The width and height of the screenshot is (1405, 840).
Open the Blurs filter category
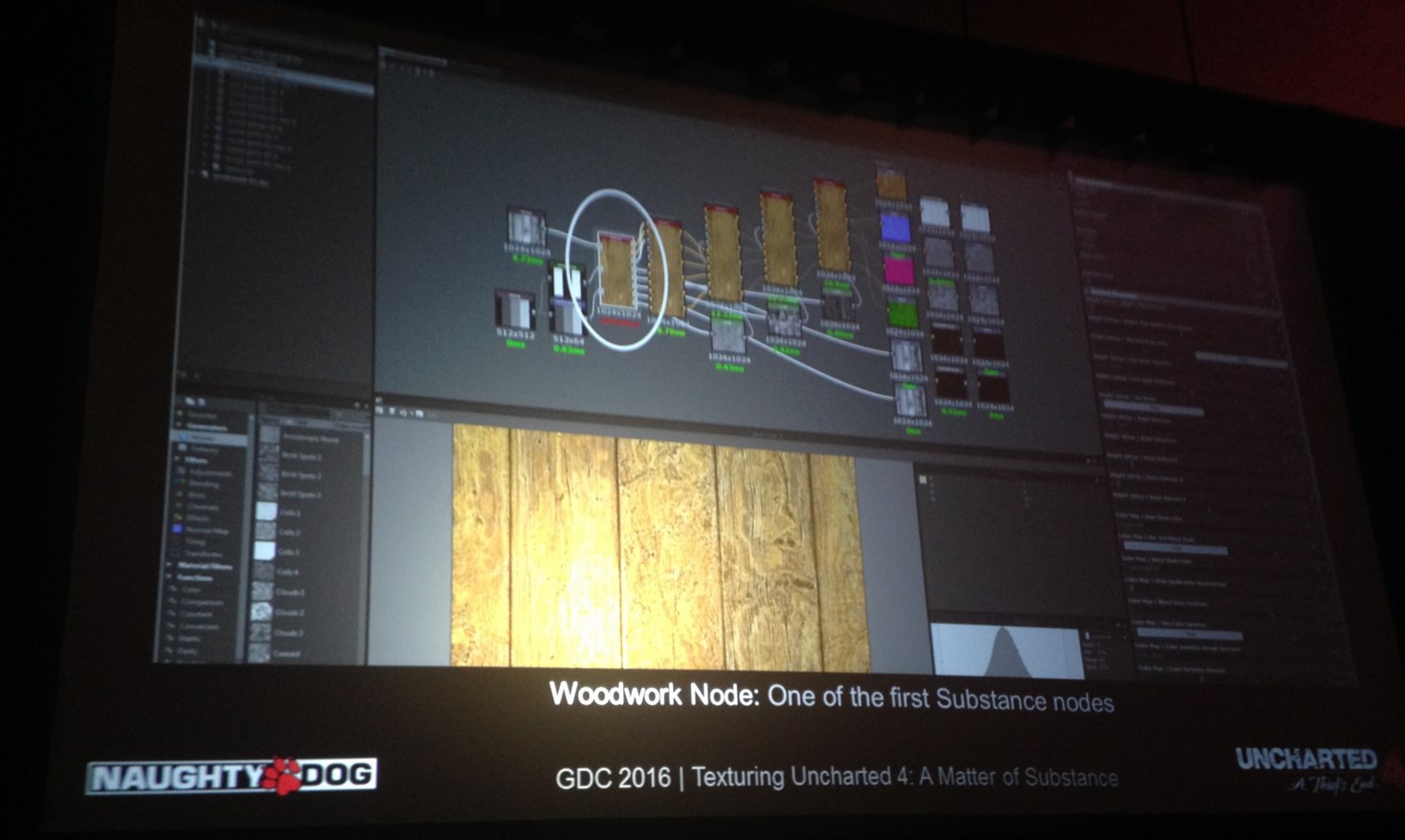click(196, 495)
